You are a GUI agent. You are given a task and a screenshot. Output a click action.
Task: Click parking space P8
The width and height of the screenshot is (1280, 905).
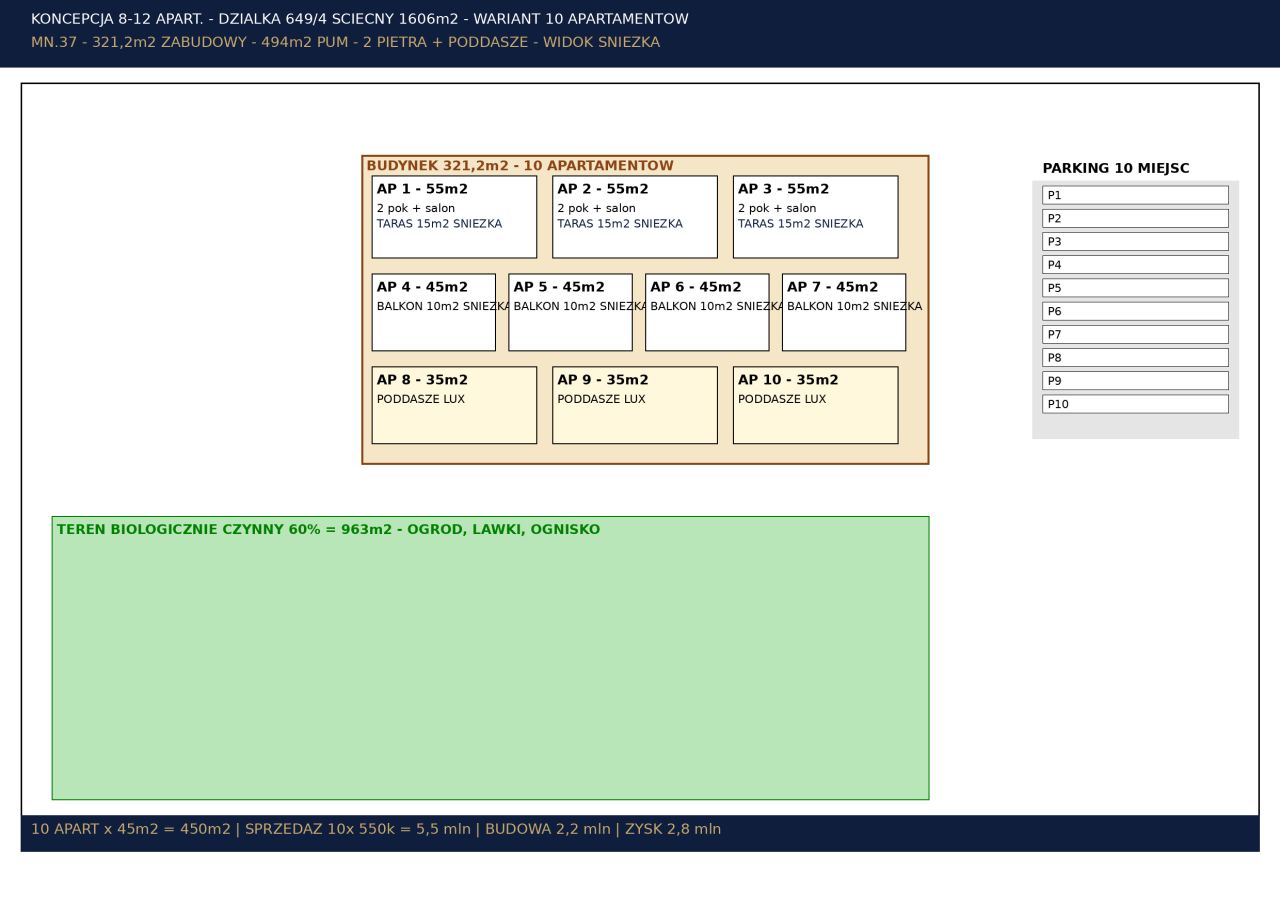[1135, 357]
